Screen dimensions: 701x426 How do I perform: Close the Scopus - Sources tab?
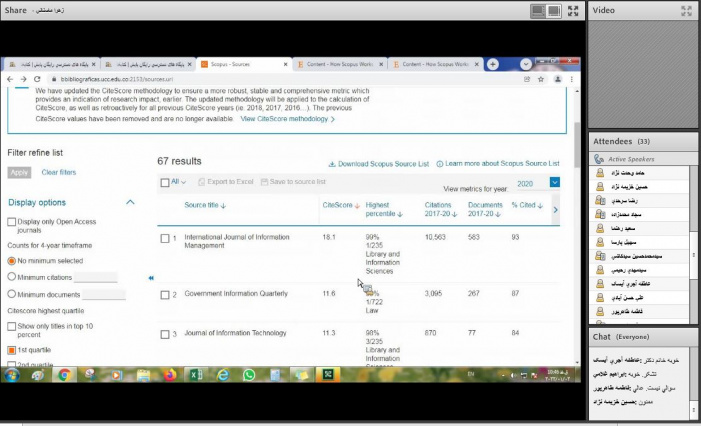click(285, 64)
